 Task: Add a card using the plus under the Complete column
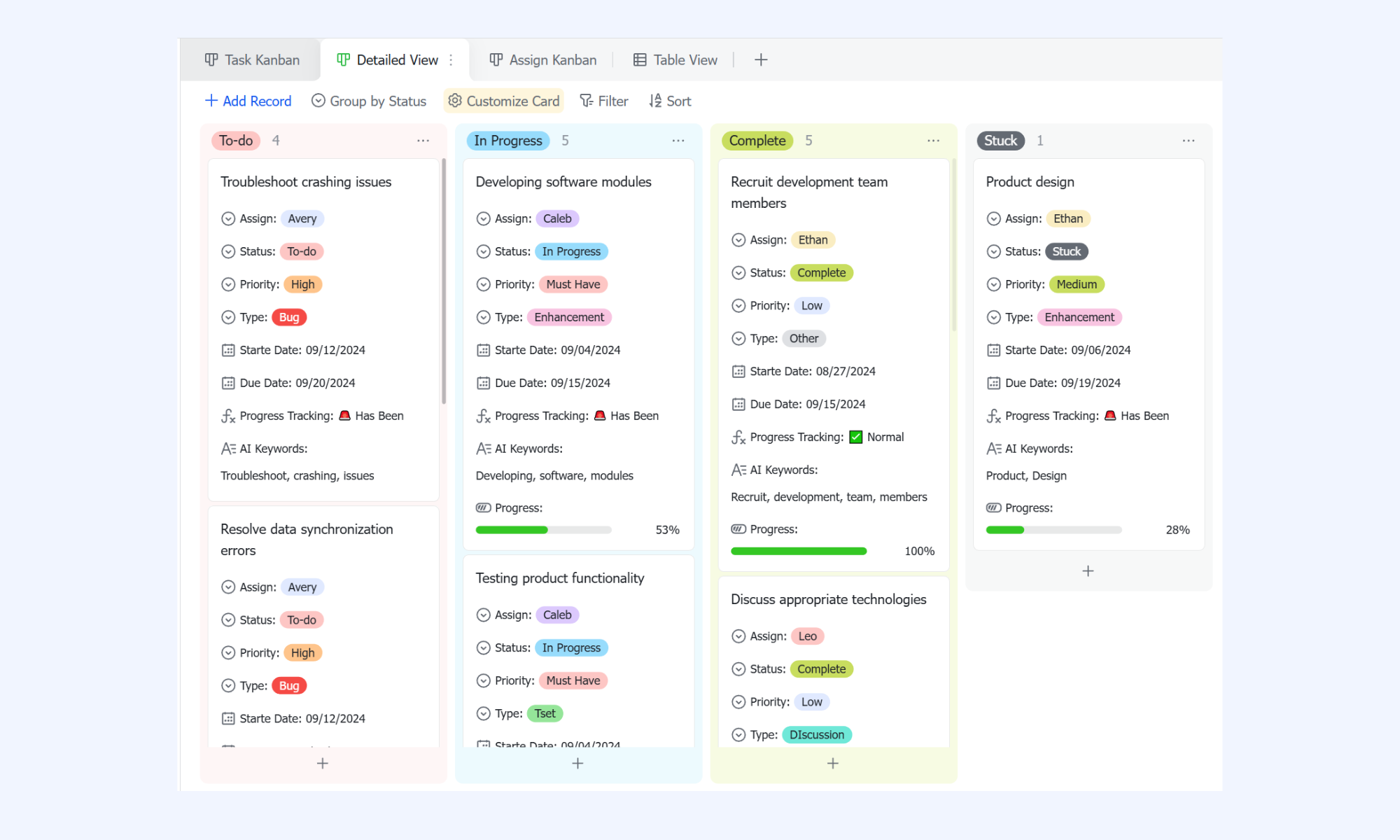click(833, 763)
